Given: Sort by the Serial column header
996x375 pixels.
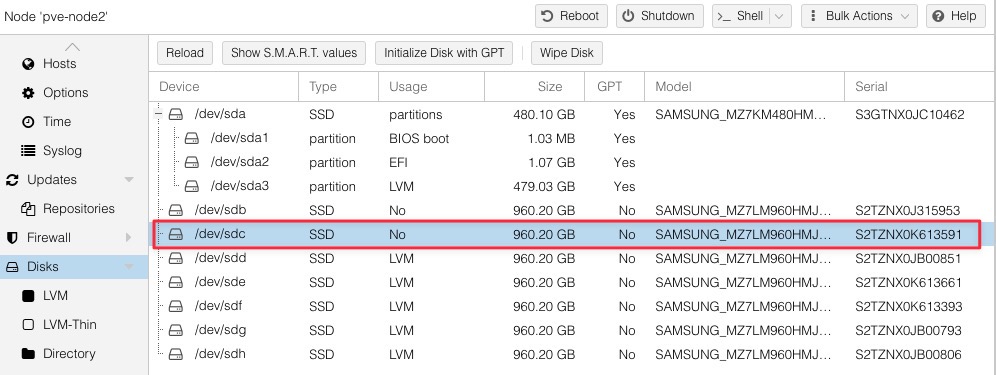Looking at the screenshot, I should point(920,86).
